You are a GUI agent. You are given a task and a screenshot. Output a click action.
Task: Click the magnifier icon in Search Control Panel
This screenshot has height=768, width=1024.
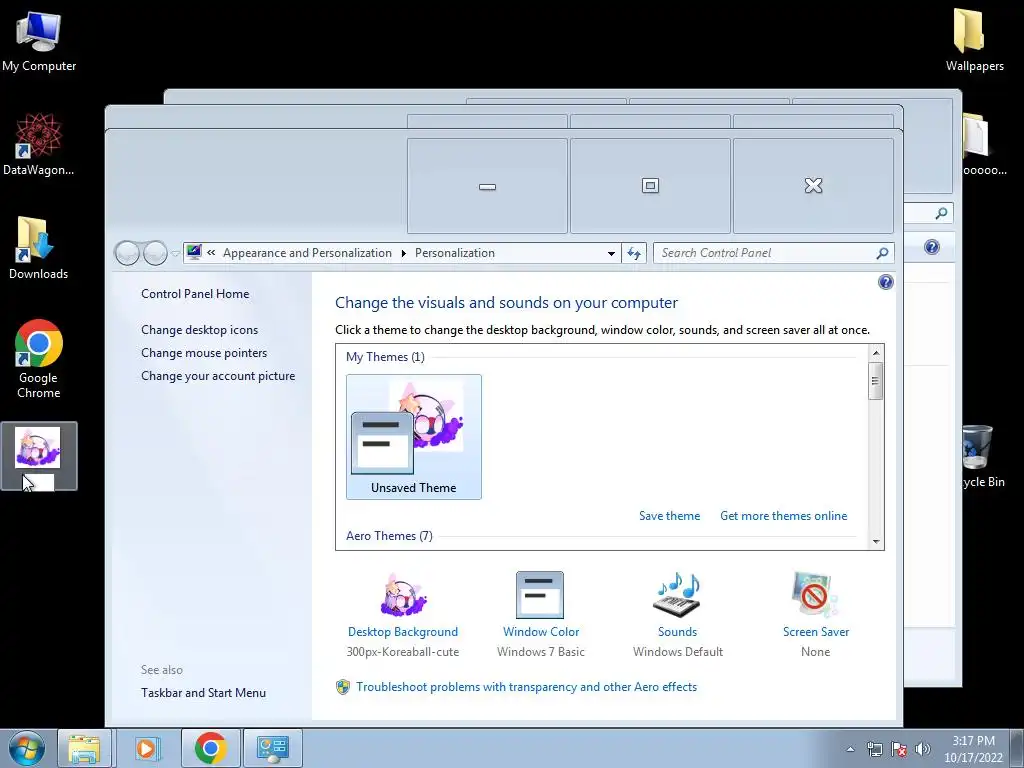pos(882,253)
